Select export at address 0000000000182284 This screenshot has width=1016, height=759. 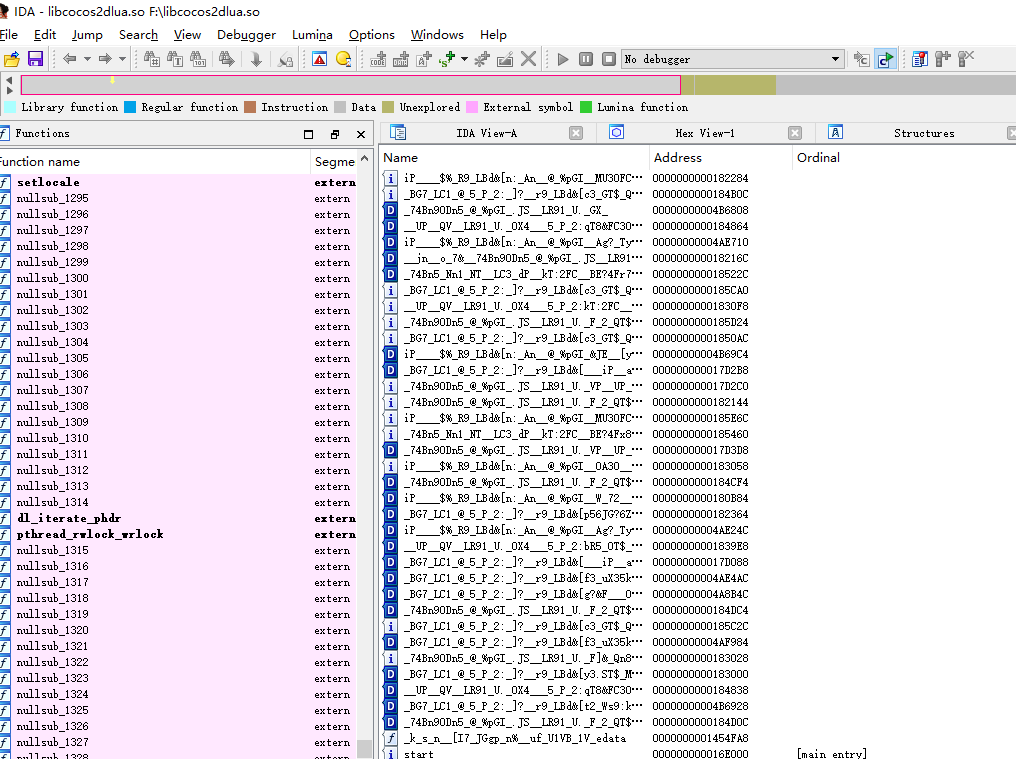[x=698, y=178]
